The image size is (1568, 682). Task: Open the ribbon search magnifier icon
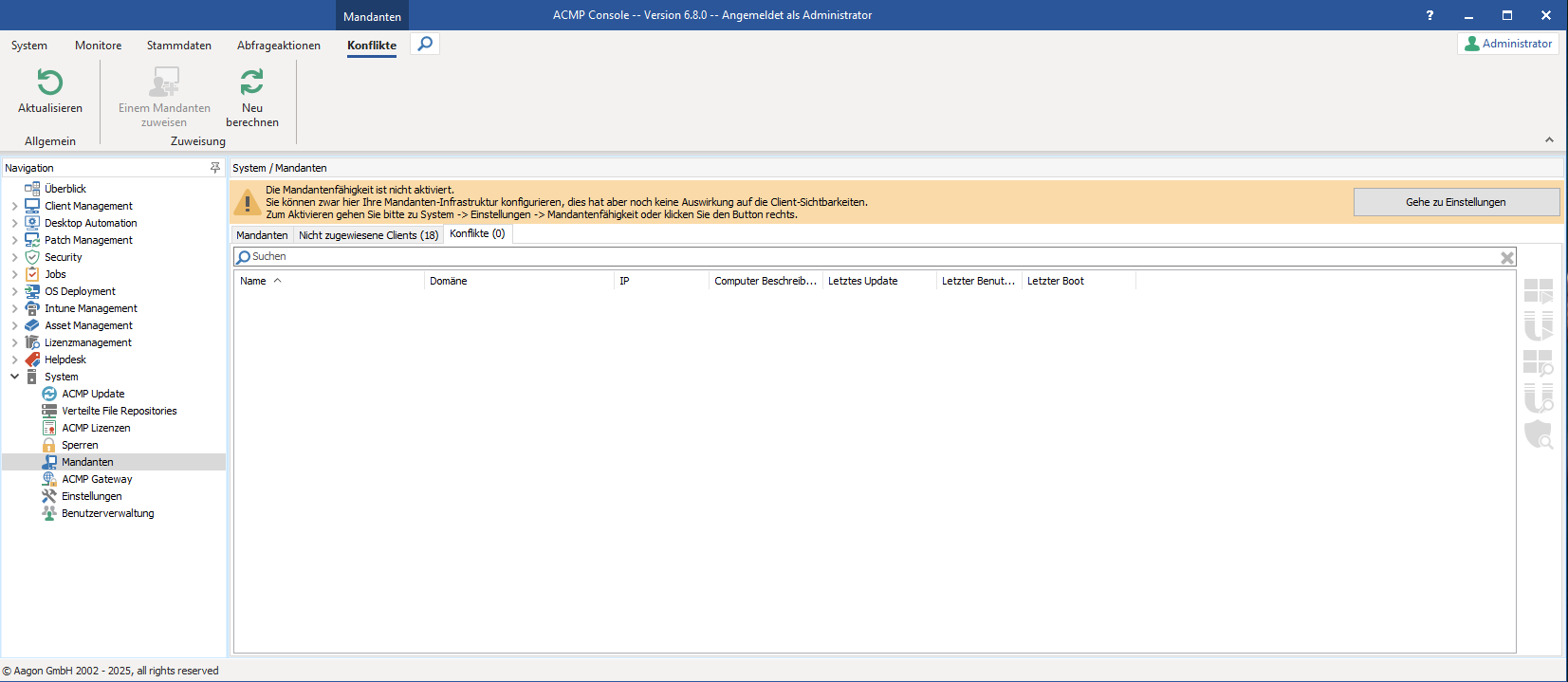(425, 44)
